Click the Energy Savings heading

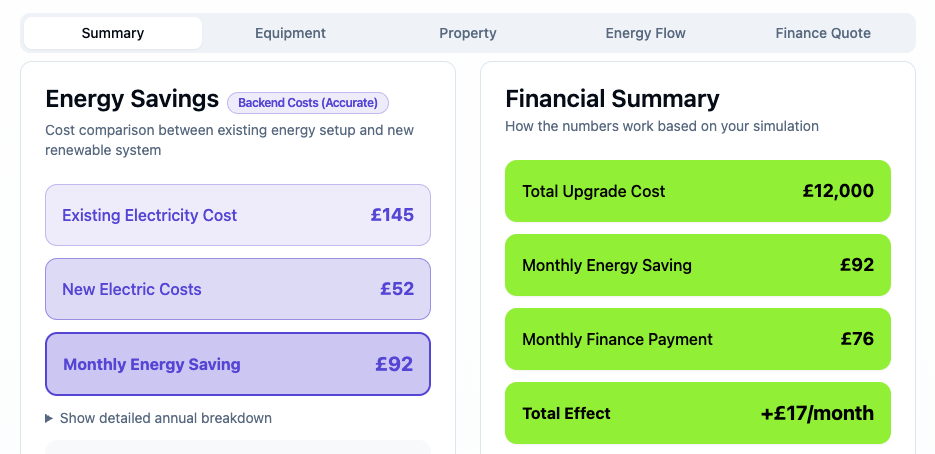pos(132,99)
